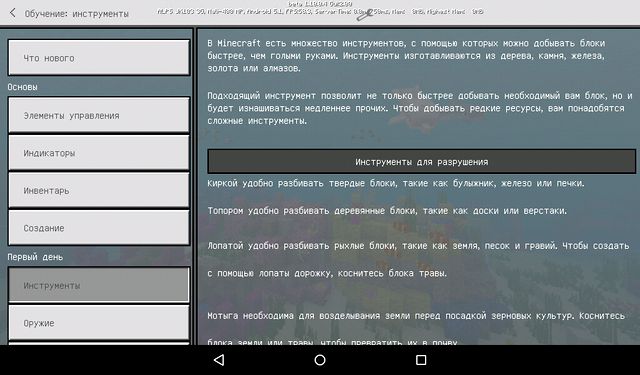Screen dimensions: 640x375
Task: Tap the Android recent apps square
Action: 421,360
